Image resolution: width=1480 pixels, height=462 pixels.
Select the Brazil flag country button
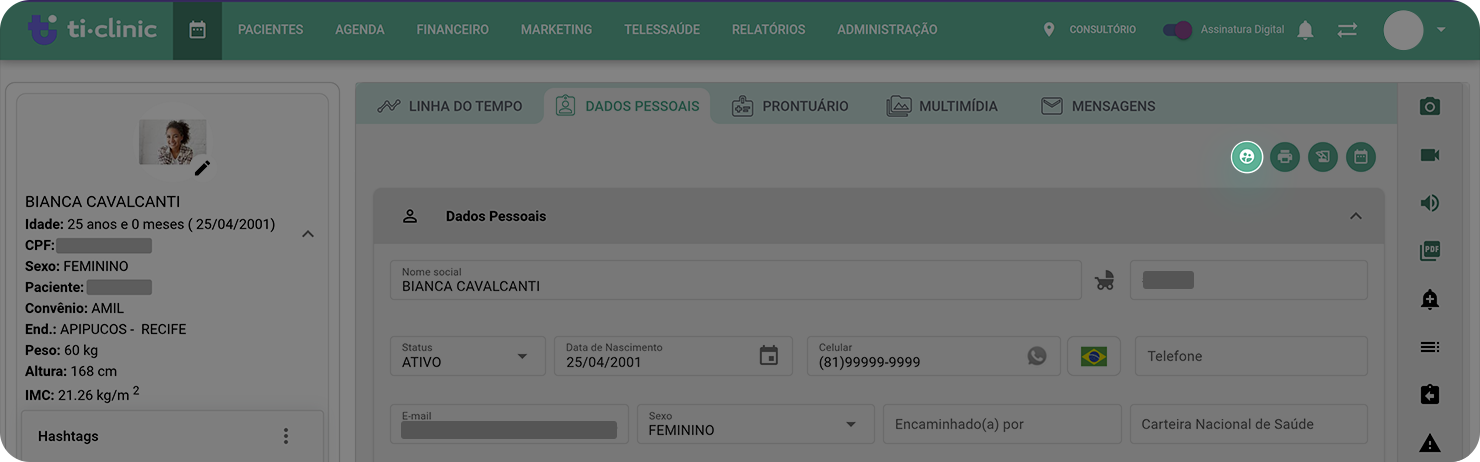click(x=1094, y=356)
